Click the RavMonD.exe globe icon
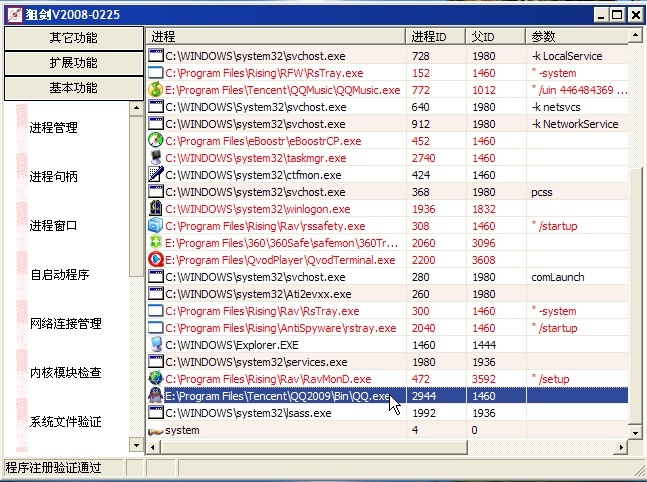This screenshot has height=482, width=647. (156, 378)
